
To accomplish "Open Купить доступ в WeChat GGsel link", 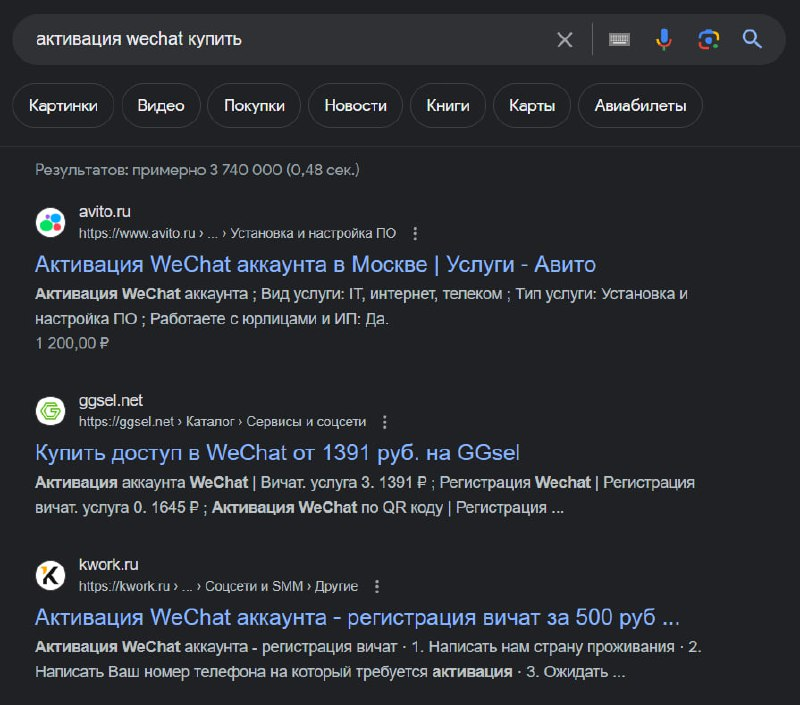I will click(278, 452).
